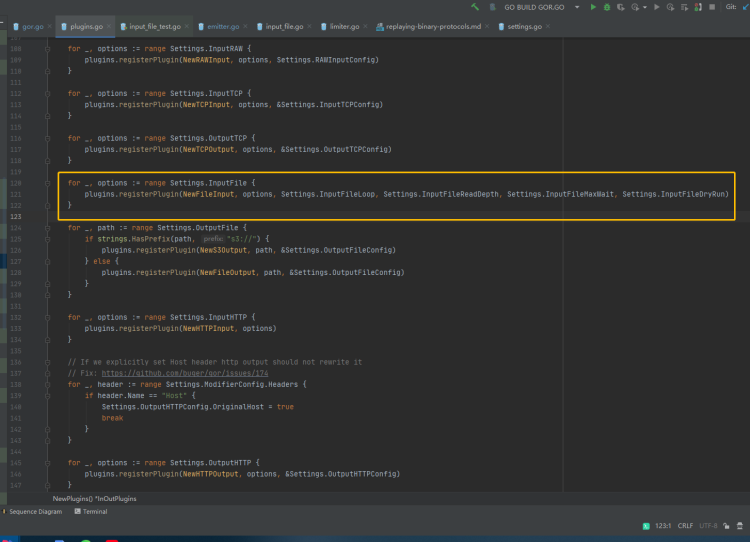Close the limiter.go editor tab
Viewport: 750px width, 542px height.
364,26
